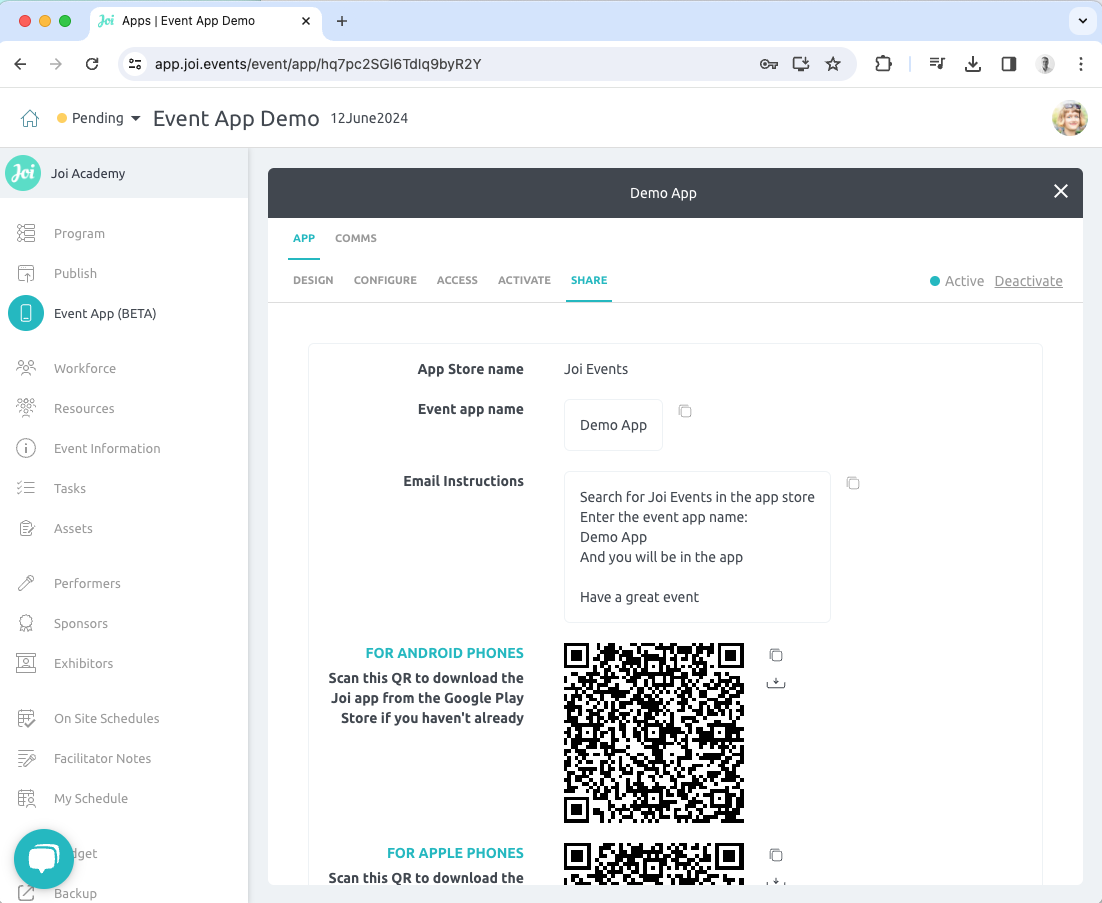Image resolution: width=1102 pixels, height=903 pixels.
Task: Copy the Android QR code
Action: (776, 655)
